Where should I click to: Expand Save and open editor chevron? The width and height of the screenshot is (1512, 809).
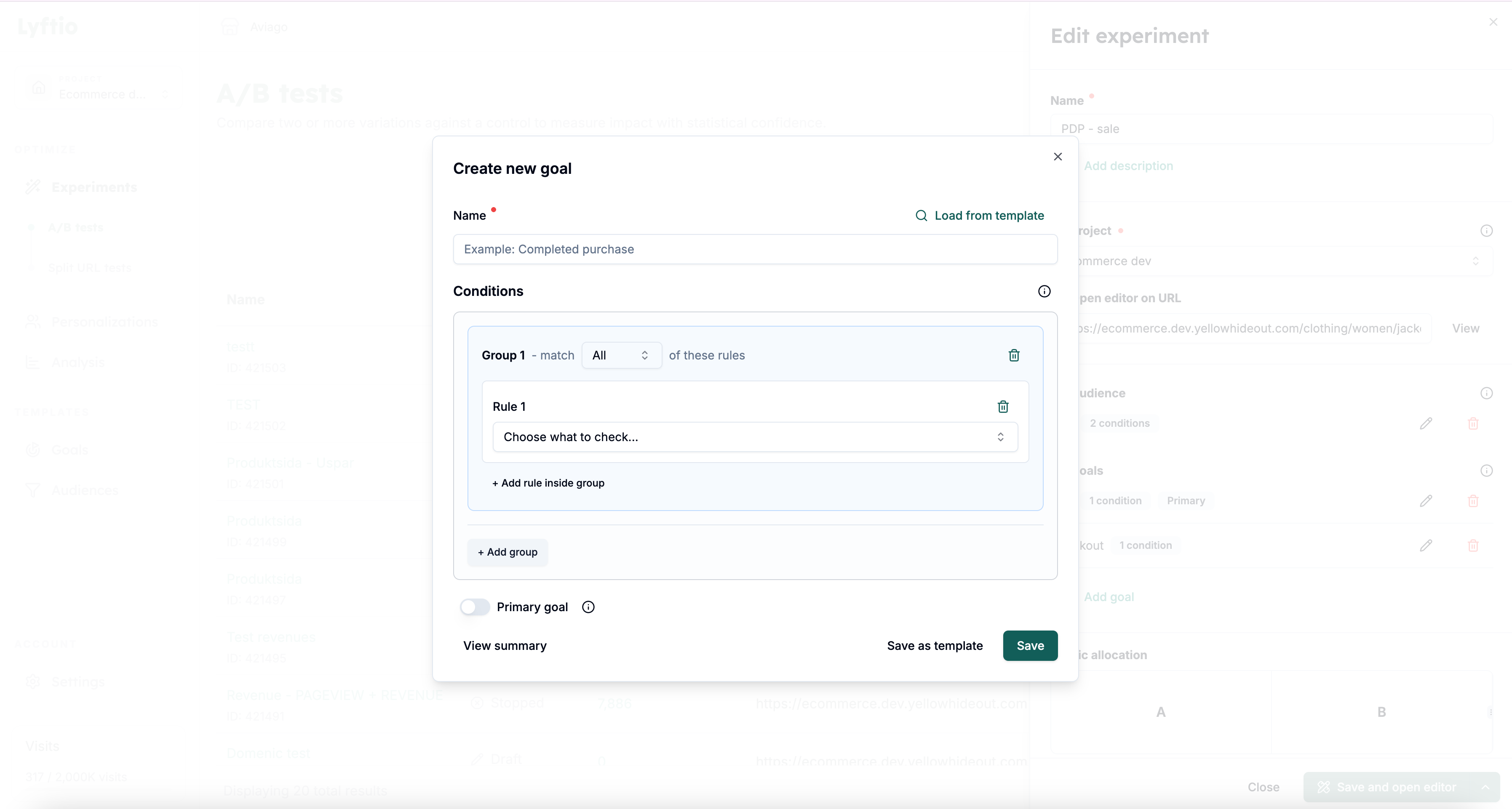point(1485,787)
